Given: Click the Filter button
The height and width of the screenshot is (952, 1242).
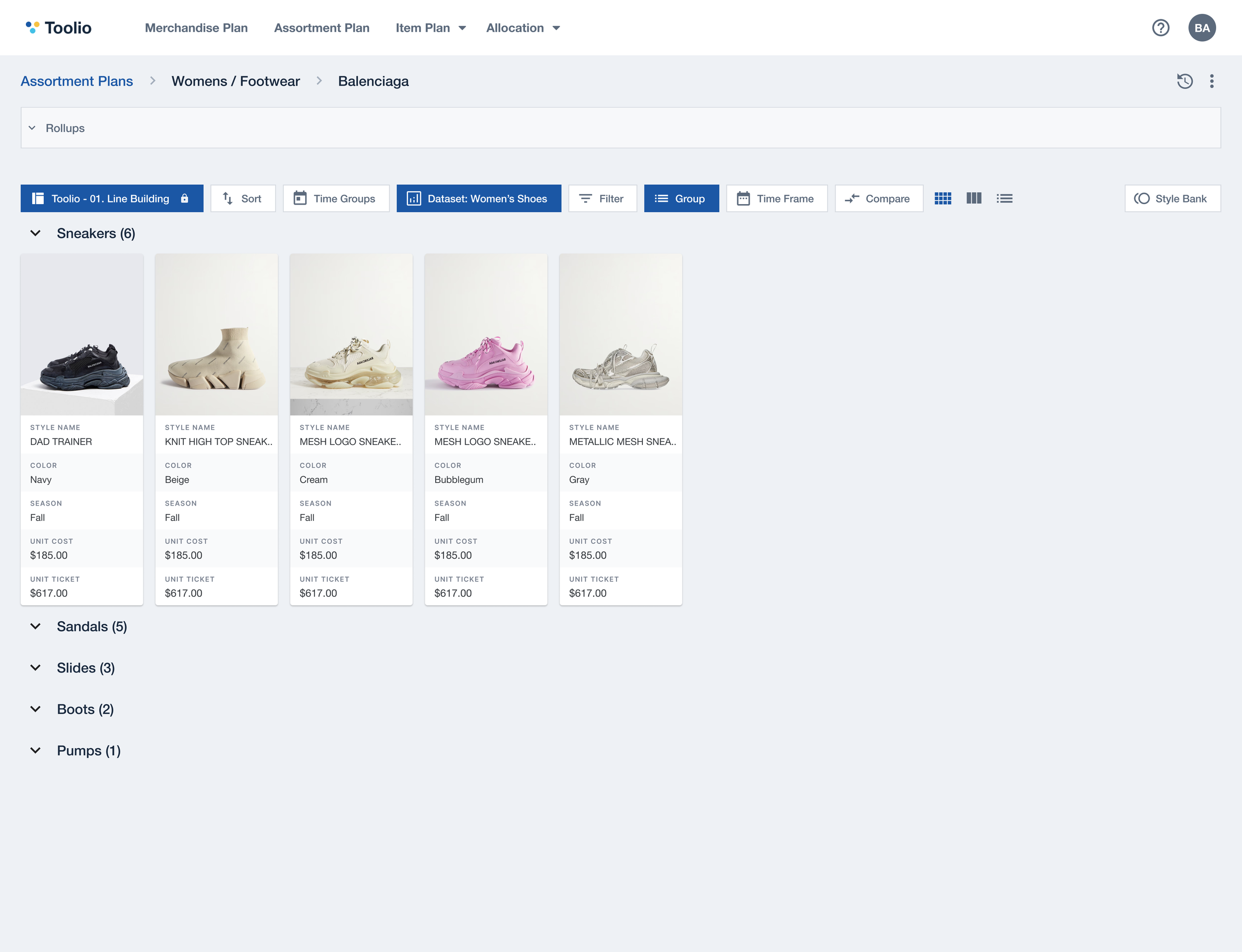Looking at the screenshot, I should 602,198.
